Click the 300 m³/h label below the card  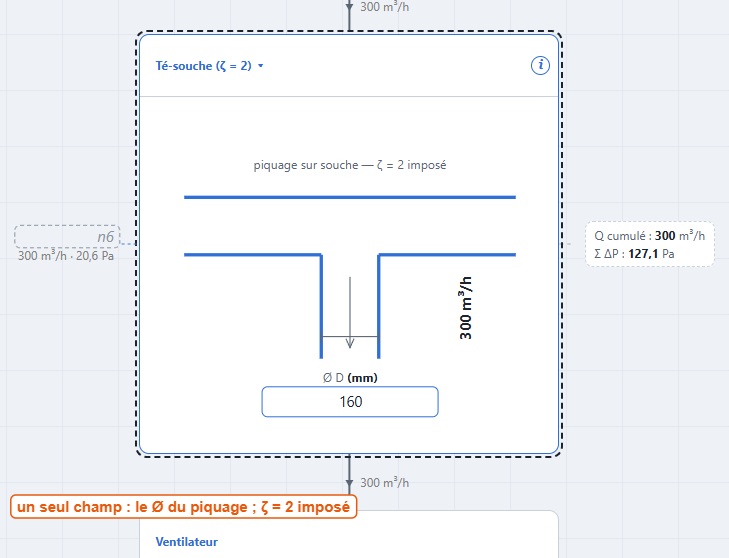(384, 483)
